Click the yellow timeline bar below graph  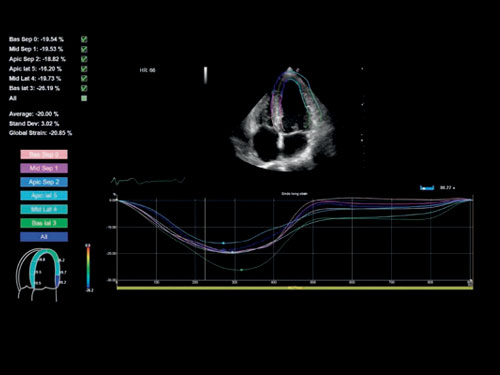coord(295,288)
